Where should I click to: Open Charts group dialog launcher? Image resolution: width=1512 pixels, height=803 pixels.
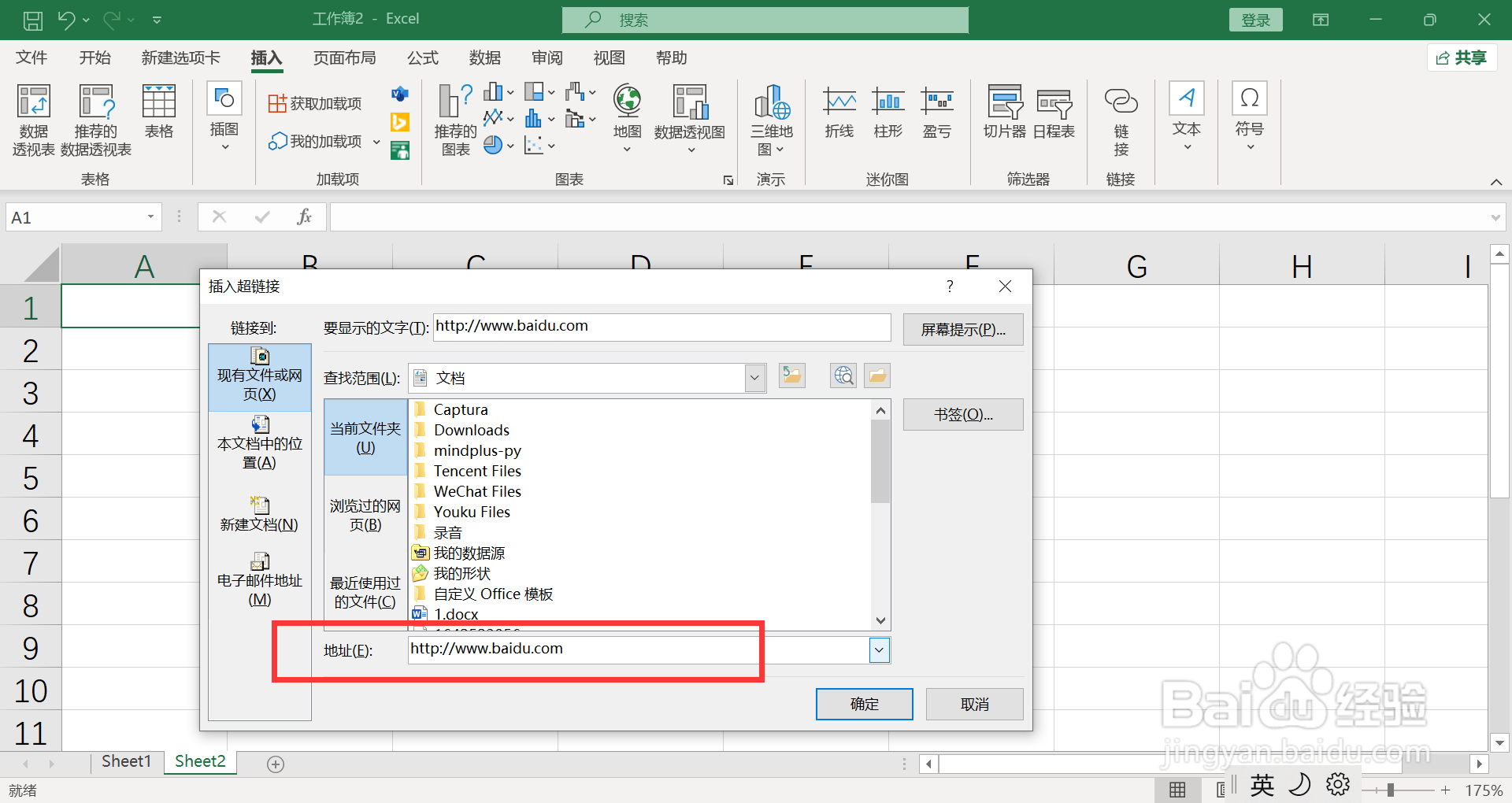click(x=728, y=180)
